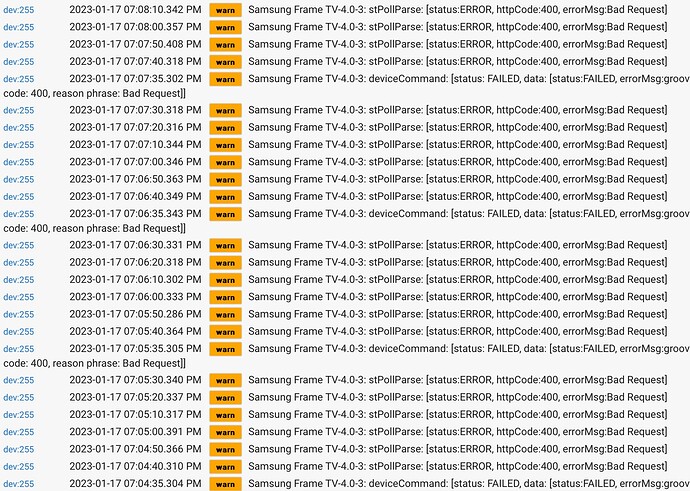Open dev:255 link for 07:07:35.302 PM entry
Image resolution: width=690 pixels, height=491 pixels.
[18, 79]
